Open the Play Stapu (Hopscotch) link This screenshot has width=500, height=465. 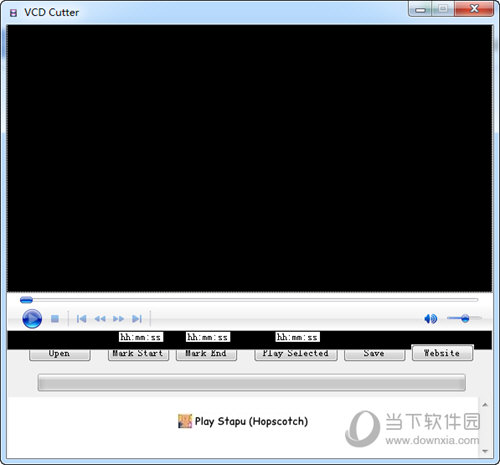tap(251, 421)
